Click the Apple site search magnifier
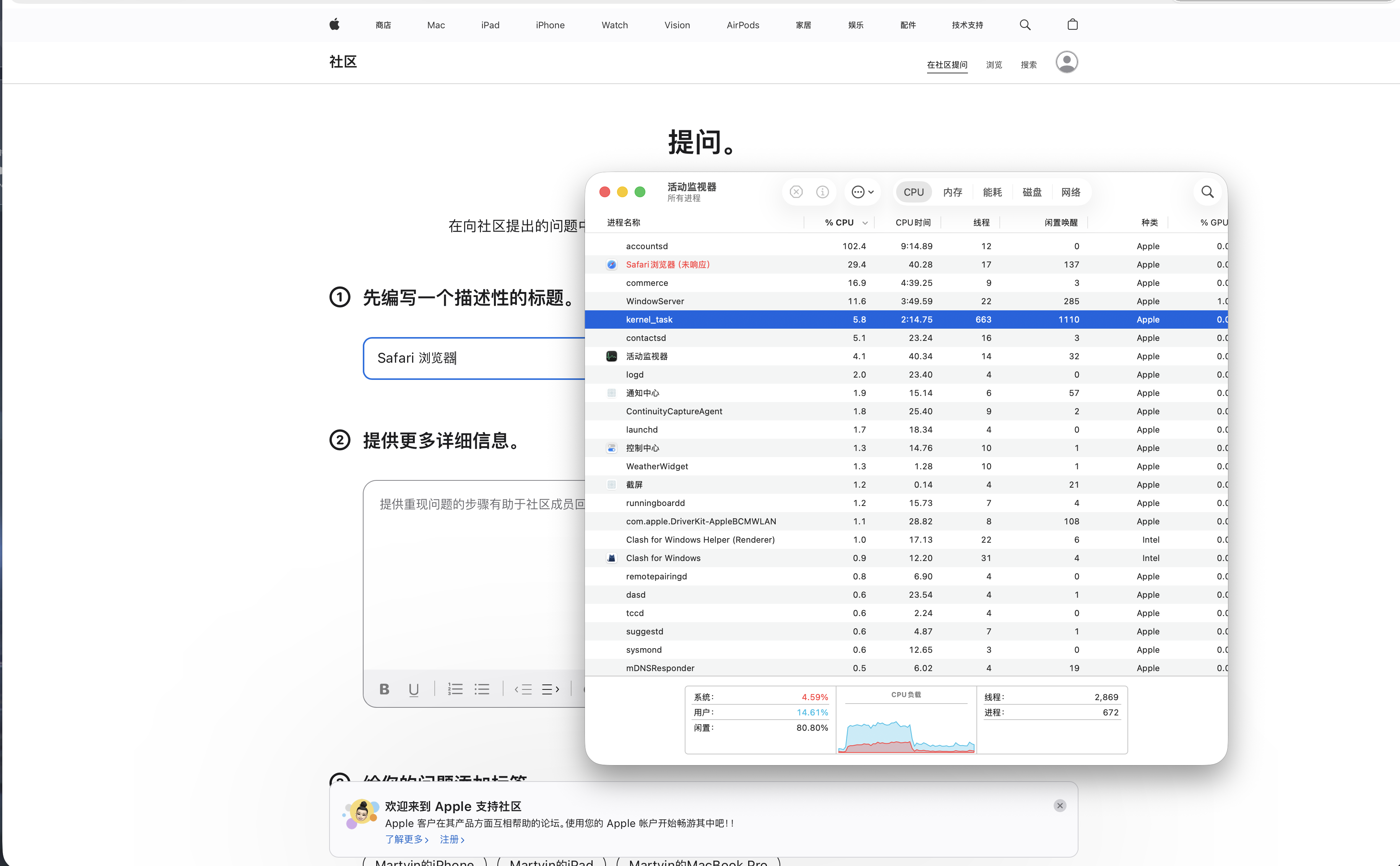 click(x=1025, y=24)
